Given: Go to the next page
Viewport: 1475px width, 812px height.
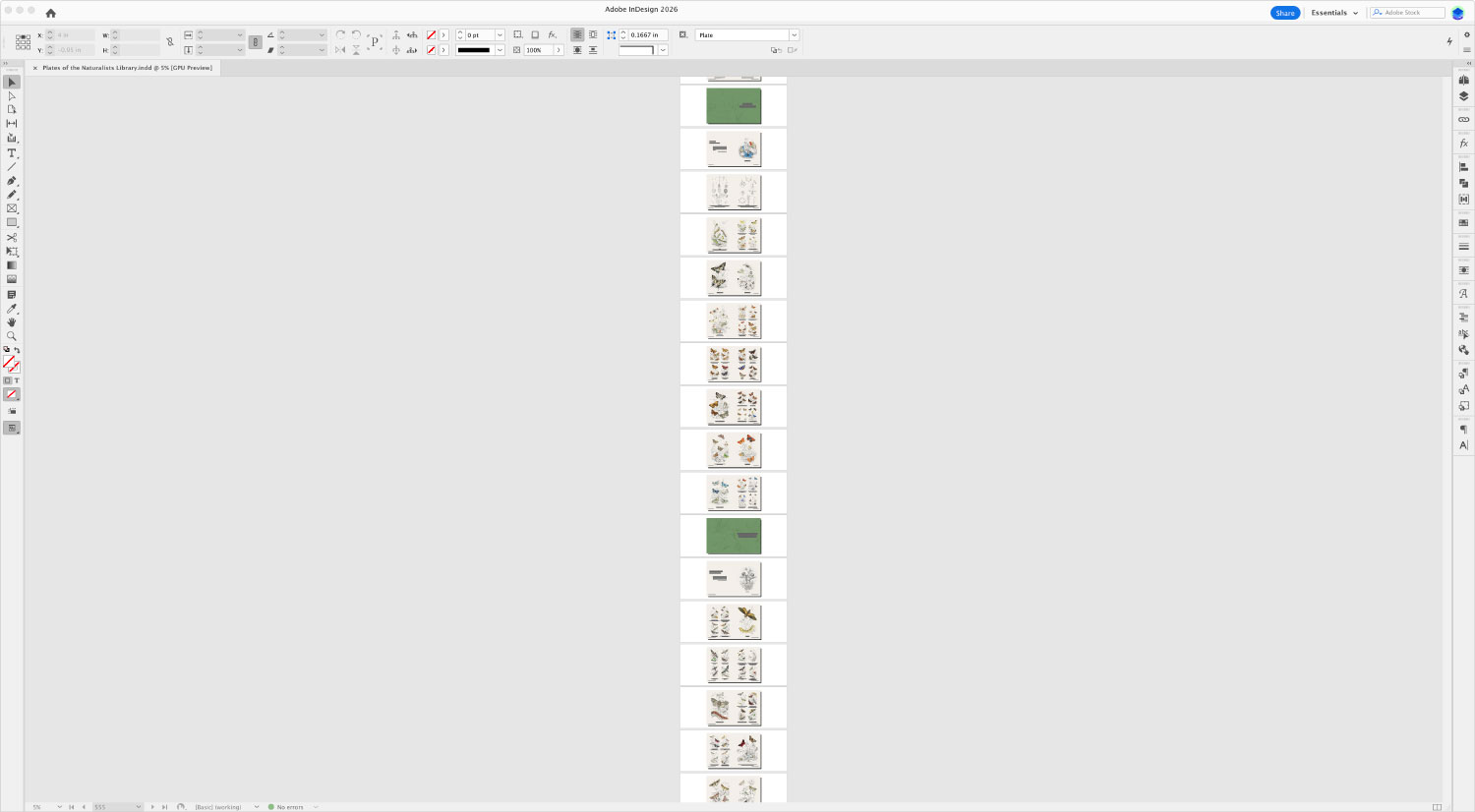Looking at the screenshot, I should pos(152,807).
